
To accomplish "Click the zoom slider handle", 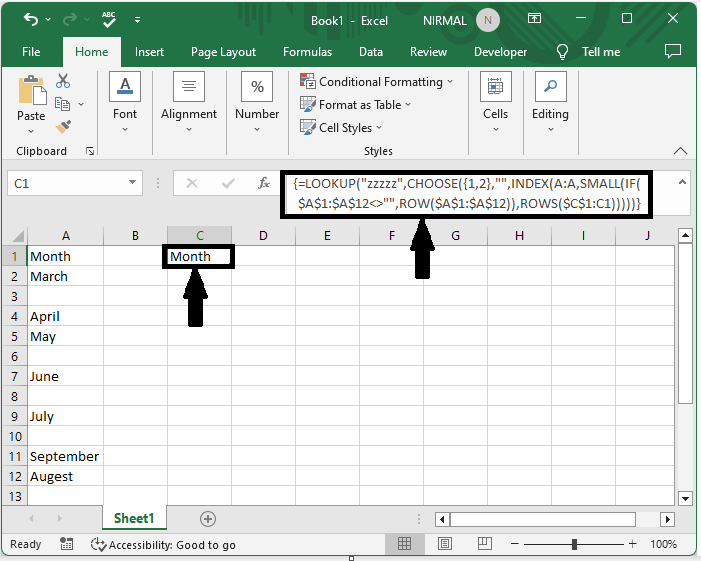I will coord(574,544).
